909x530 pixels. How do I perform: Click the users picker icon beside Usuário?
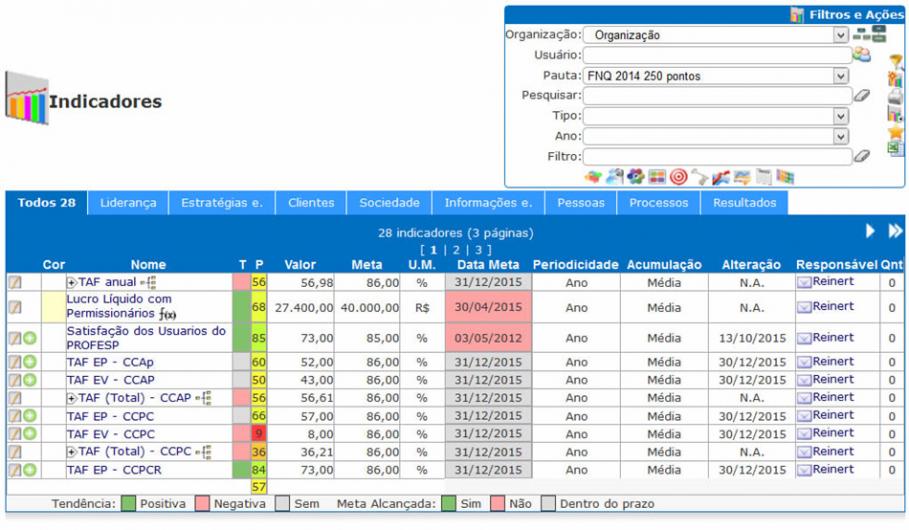[x=861, y=55]
